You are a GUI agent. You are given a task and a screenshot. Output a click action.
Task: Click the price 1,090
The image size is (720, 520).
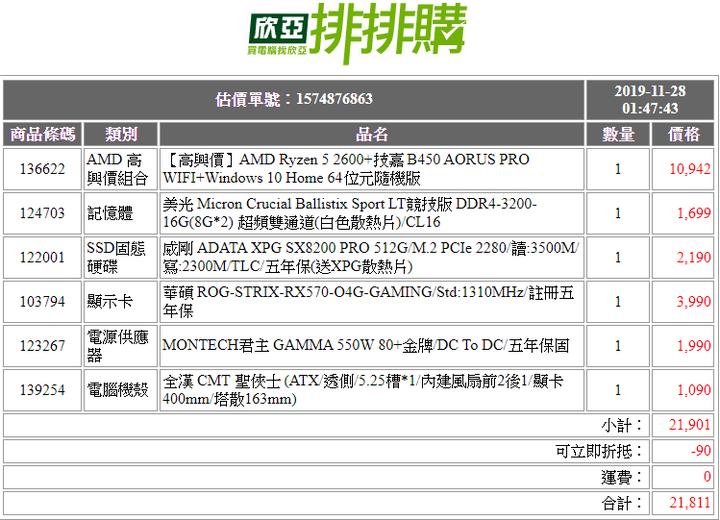[x=694, y=390]
